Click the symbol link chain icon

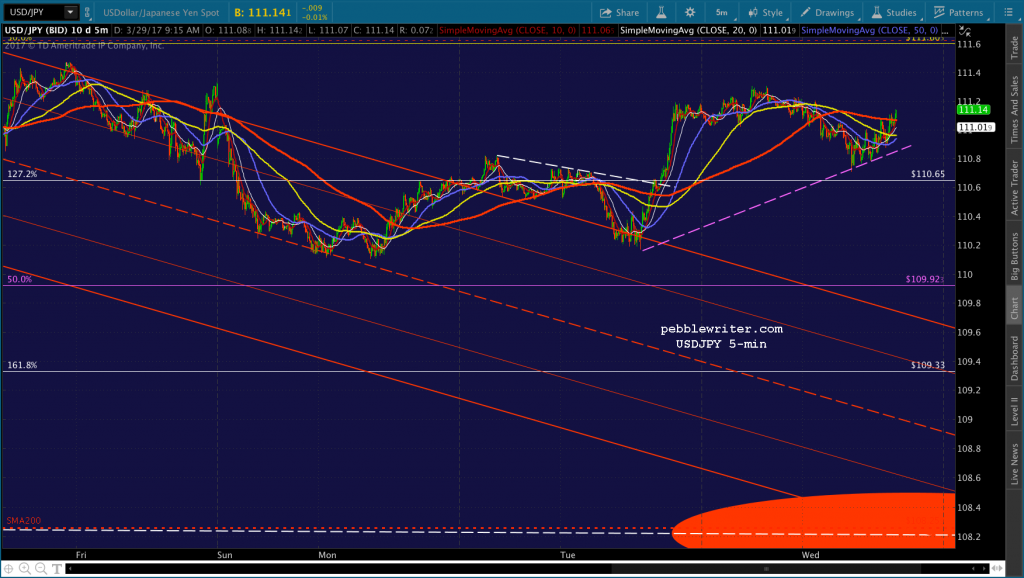[x=88, y=12]
